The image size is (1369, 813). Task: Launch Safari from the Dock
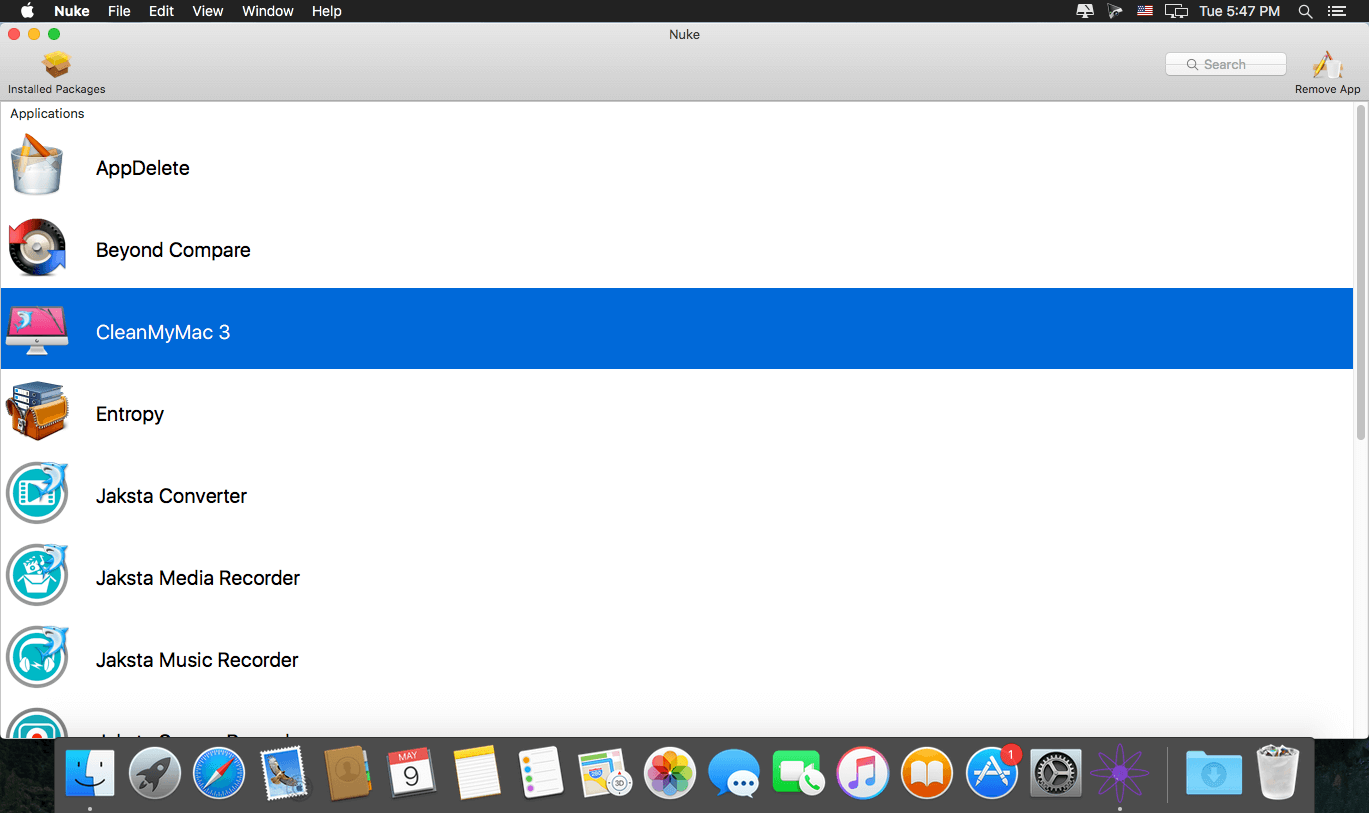pyautogui.click(x=218, y=773)
